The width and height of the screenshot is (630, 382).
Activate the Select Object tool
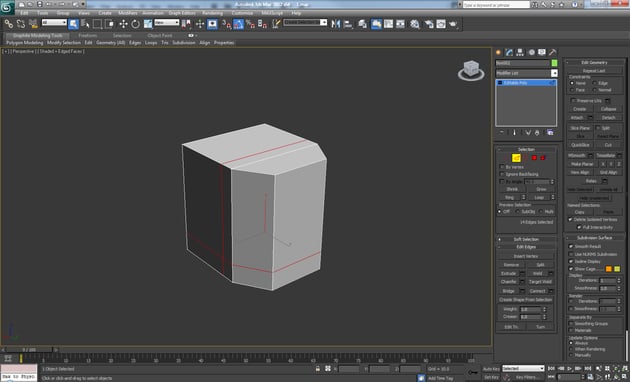tap(74, 24)
